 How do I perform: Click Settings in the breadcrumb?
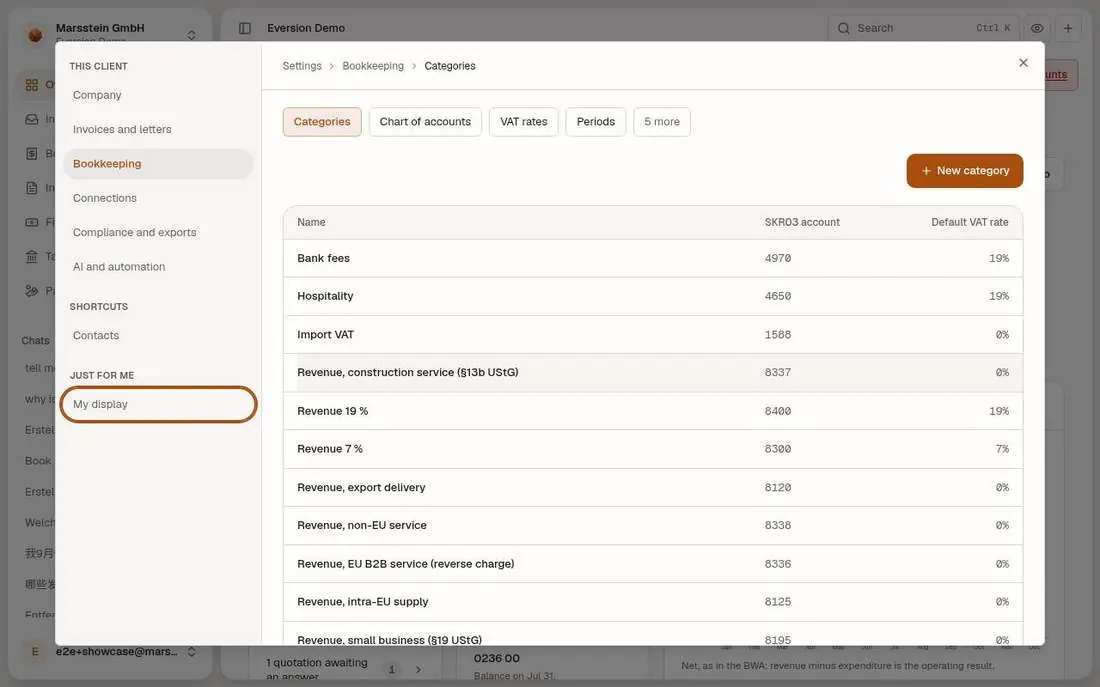point(302,66)
